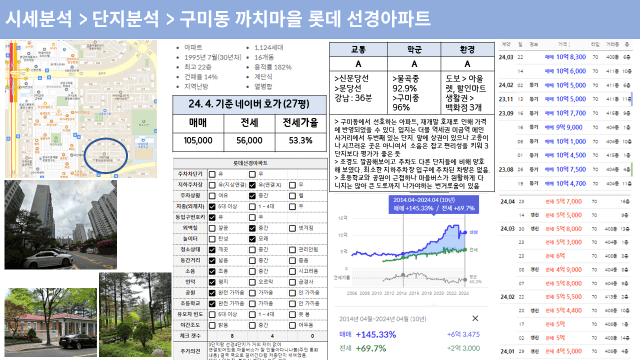Open the 전세 5억 7,000 transaction entry
This screenshot has width=640, height=360.
click(565, 201)
